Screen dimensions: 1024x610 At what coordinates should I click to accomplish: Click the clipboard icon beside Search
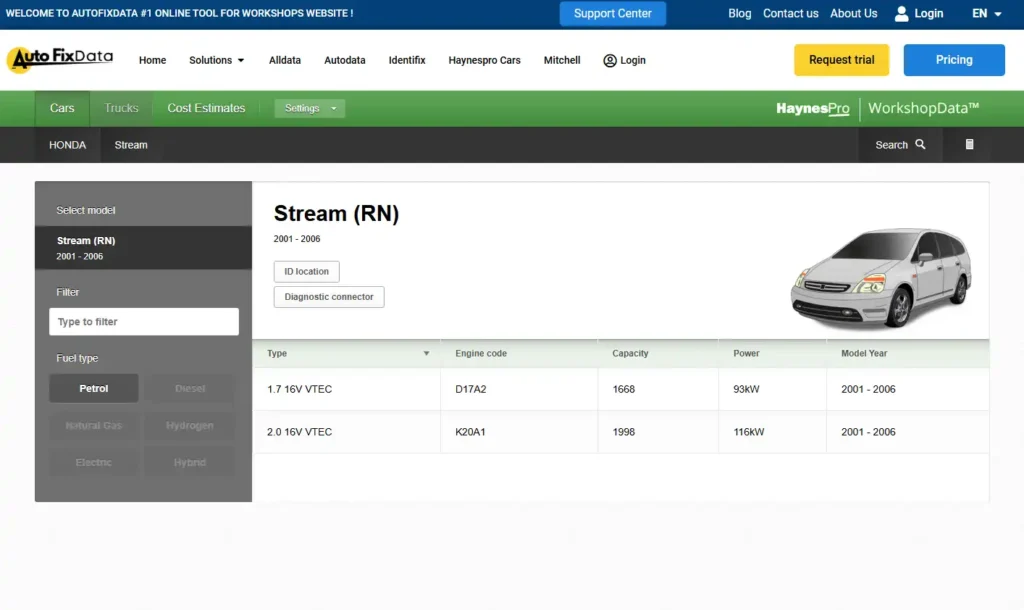[x=969, y=144]
